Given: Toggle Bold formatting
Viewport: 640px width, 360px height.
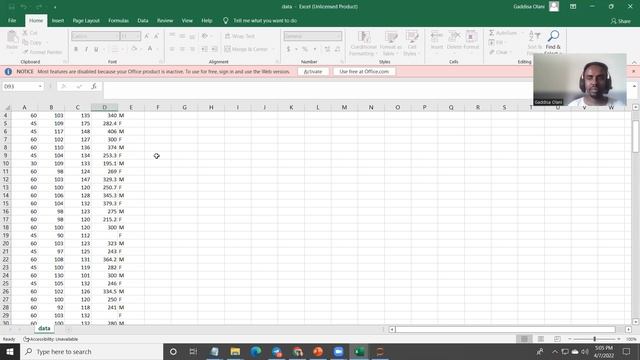Looking at the screenshot, I should click(76, 49).
